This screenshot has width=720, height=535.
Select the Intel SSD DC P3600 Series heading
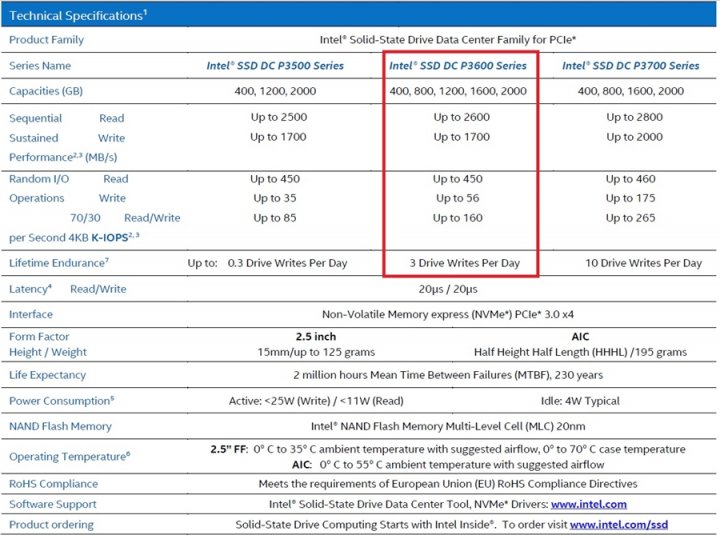(x=458, y=66)
